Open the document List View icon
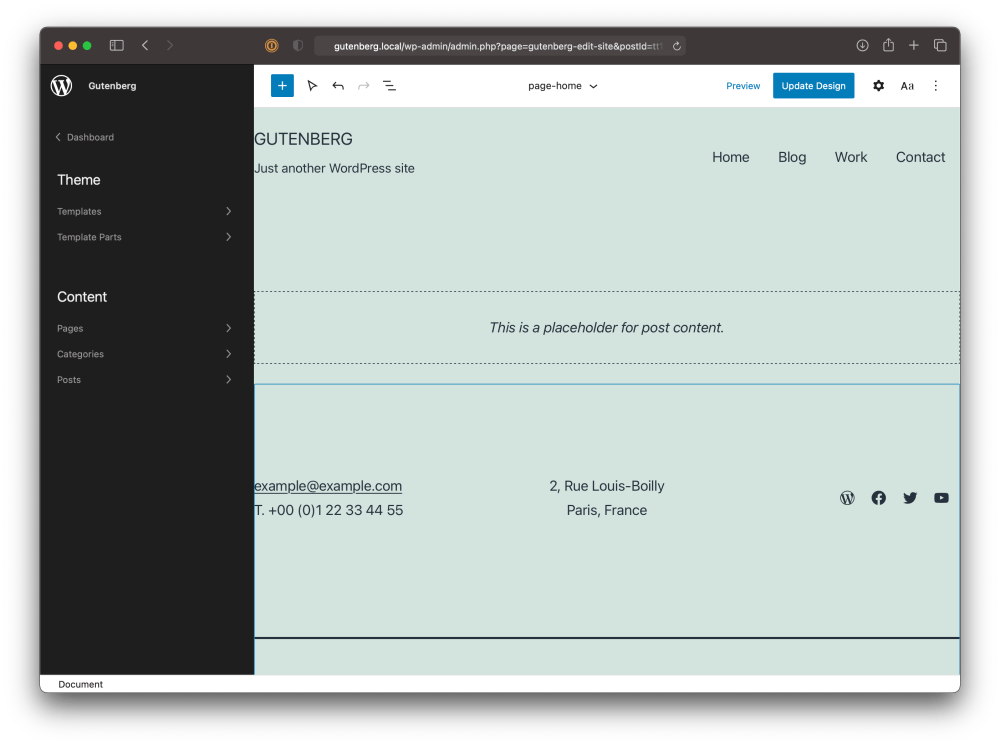Image resolution: width=1000 pixels, height=745 pixels. (x=389, y=85)
